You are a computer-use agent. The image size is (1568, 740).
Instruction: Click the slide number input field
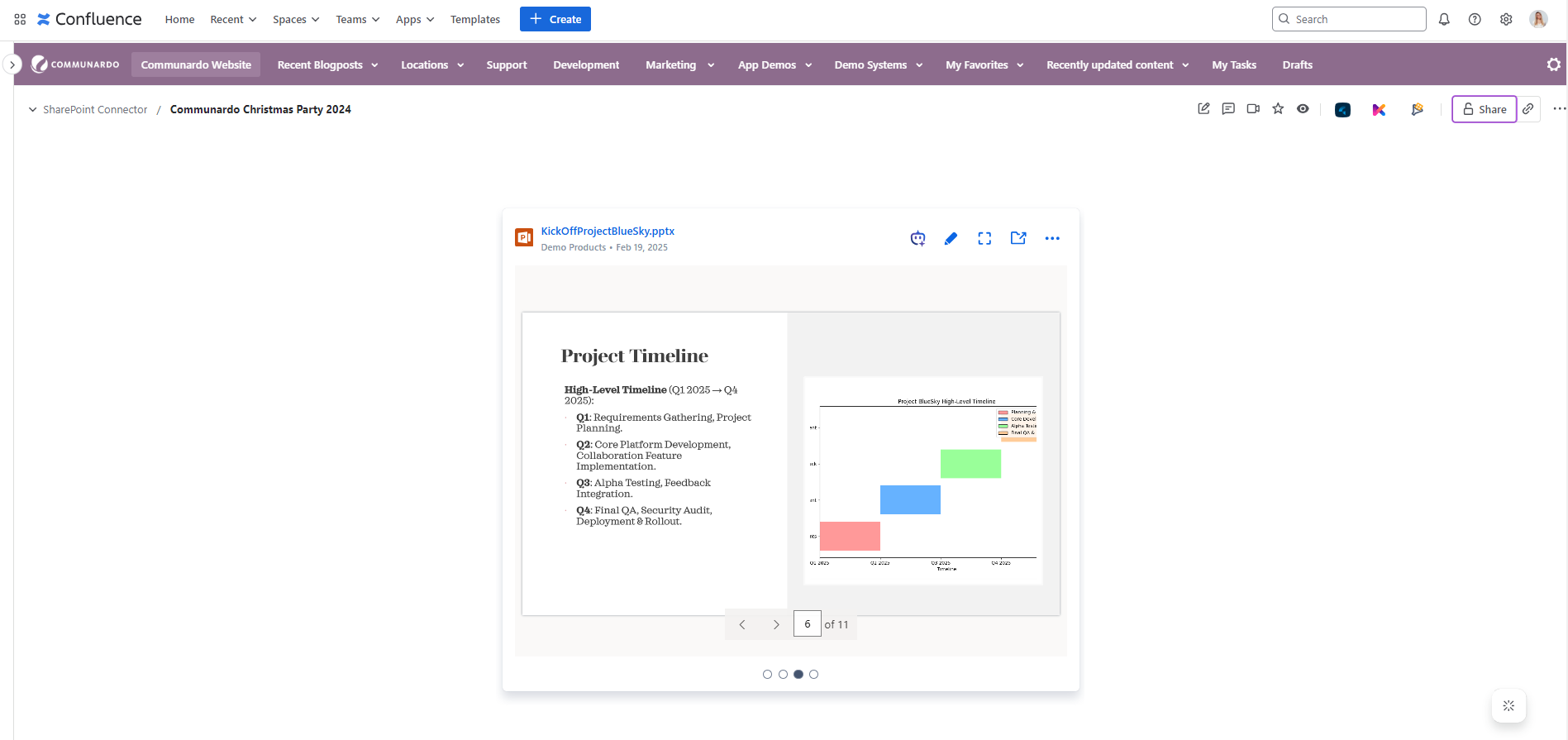(807, 624)
